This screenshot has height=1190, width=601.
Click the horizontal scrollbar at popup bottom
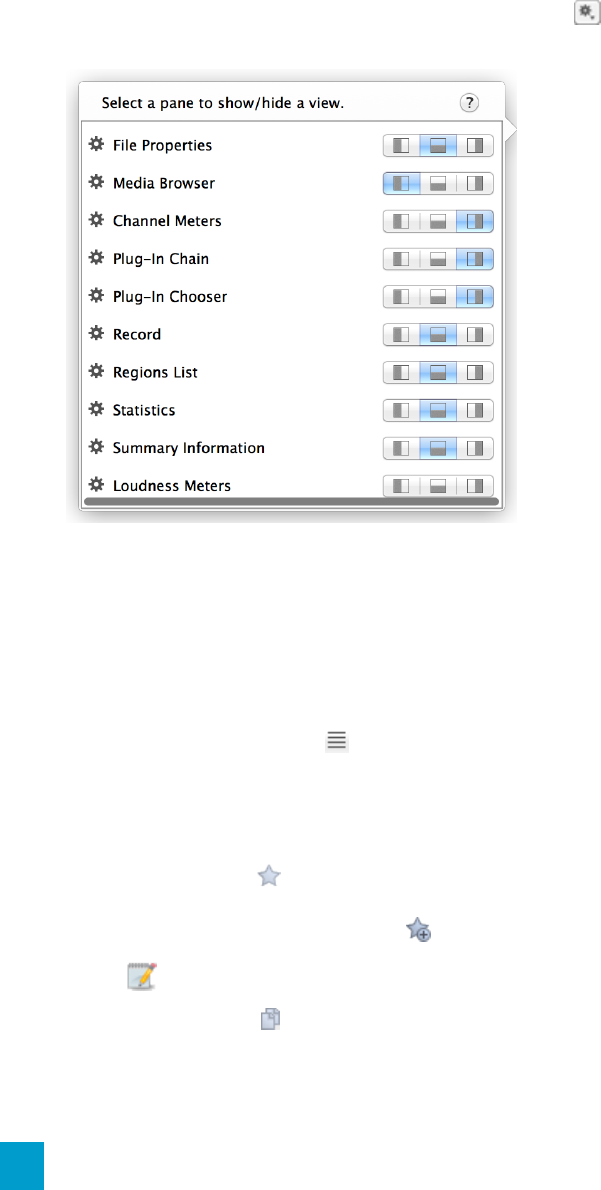pyautogui.click(x=292, y=501)
